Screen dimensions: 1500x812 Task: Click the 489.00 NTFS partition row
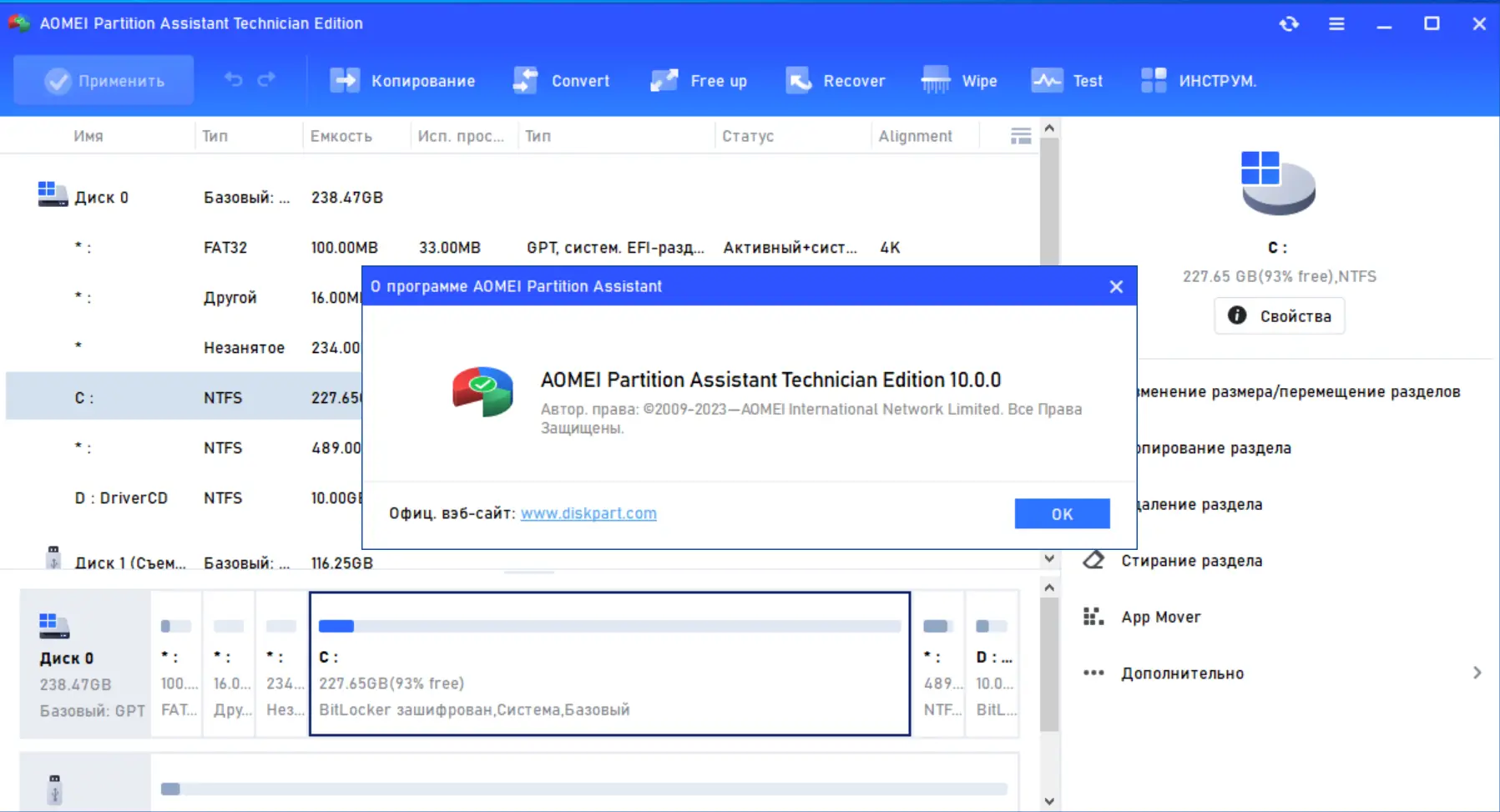coord(184,448)
